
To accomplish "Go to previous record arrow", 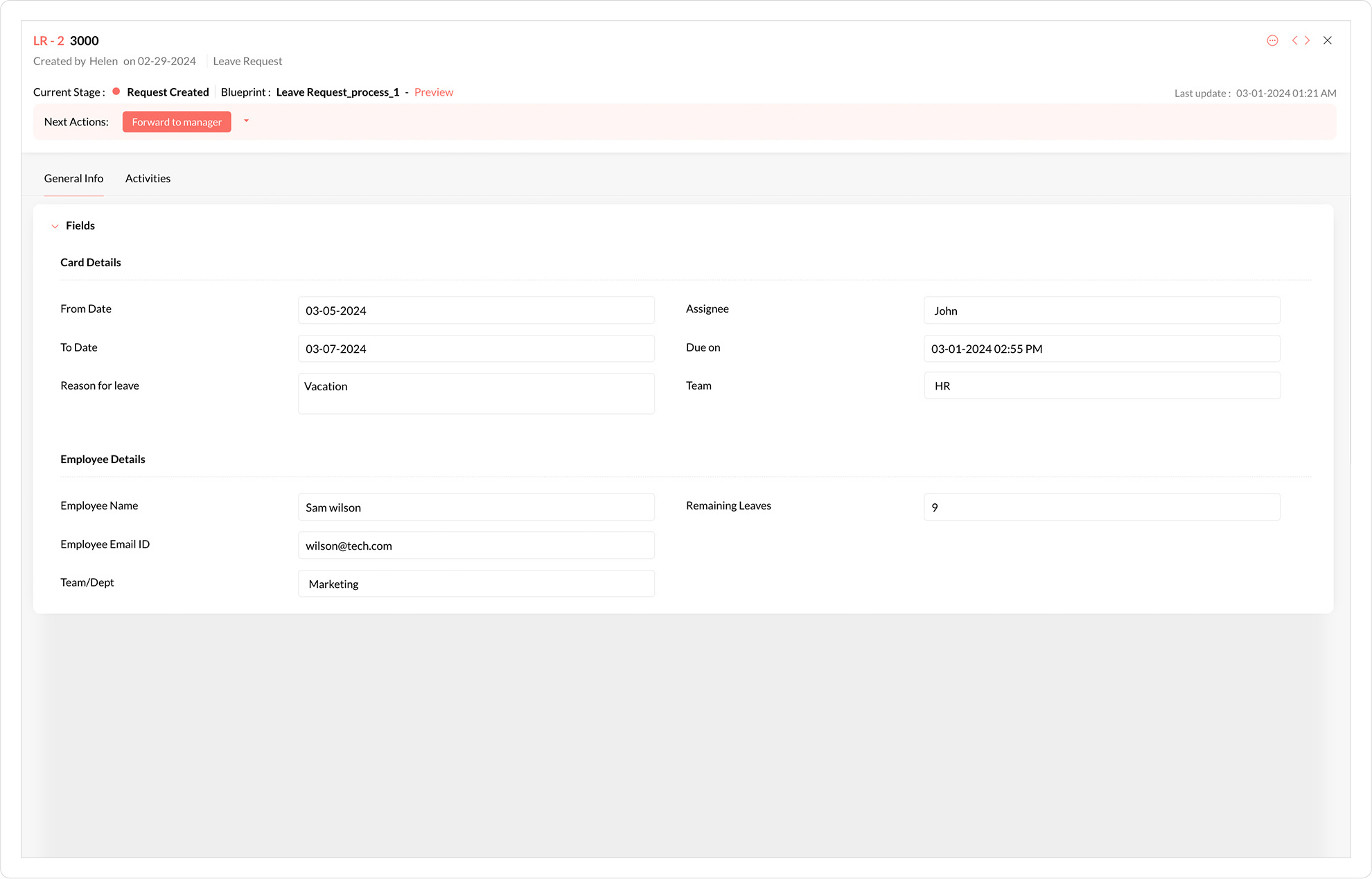I will [1294, 40].
